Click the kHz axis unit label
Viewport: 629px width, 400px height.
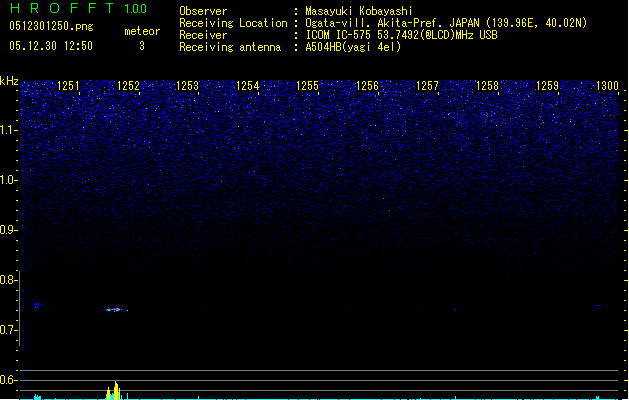pyautogui.click(x=9, y=81)
